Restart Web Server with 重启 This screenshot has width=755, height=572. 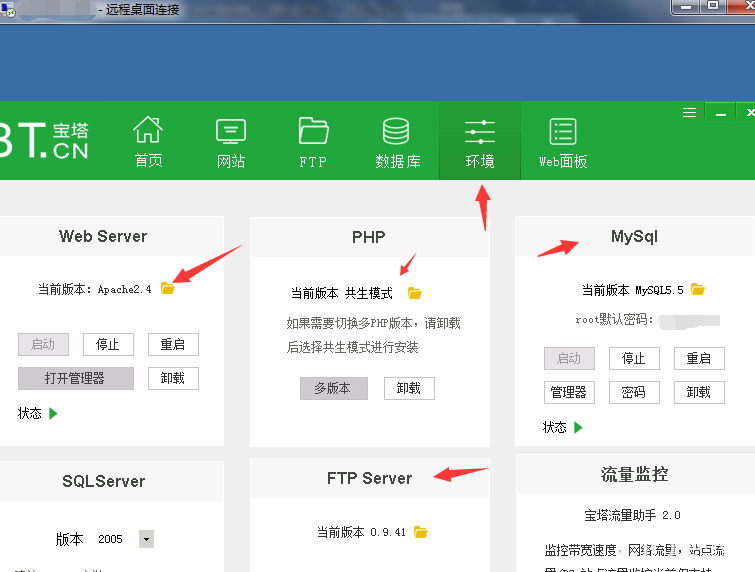(x=173, y=344)
